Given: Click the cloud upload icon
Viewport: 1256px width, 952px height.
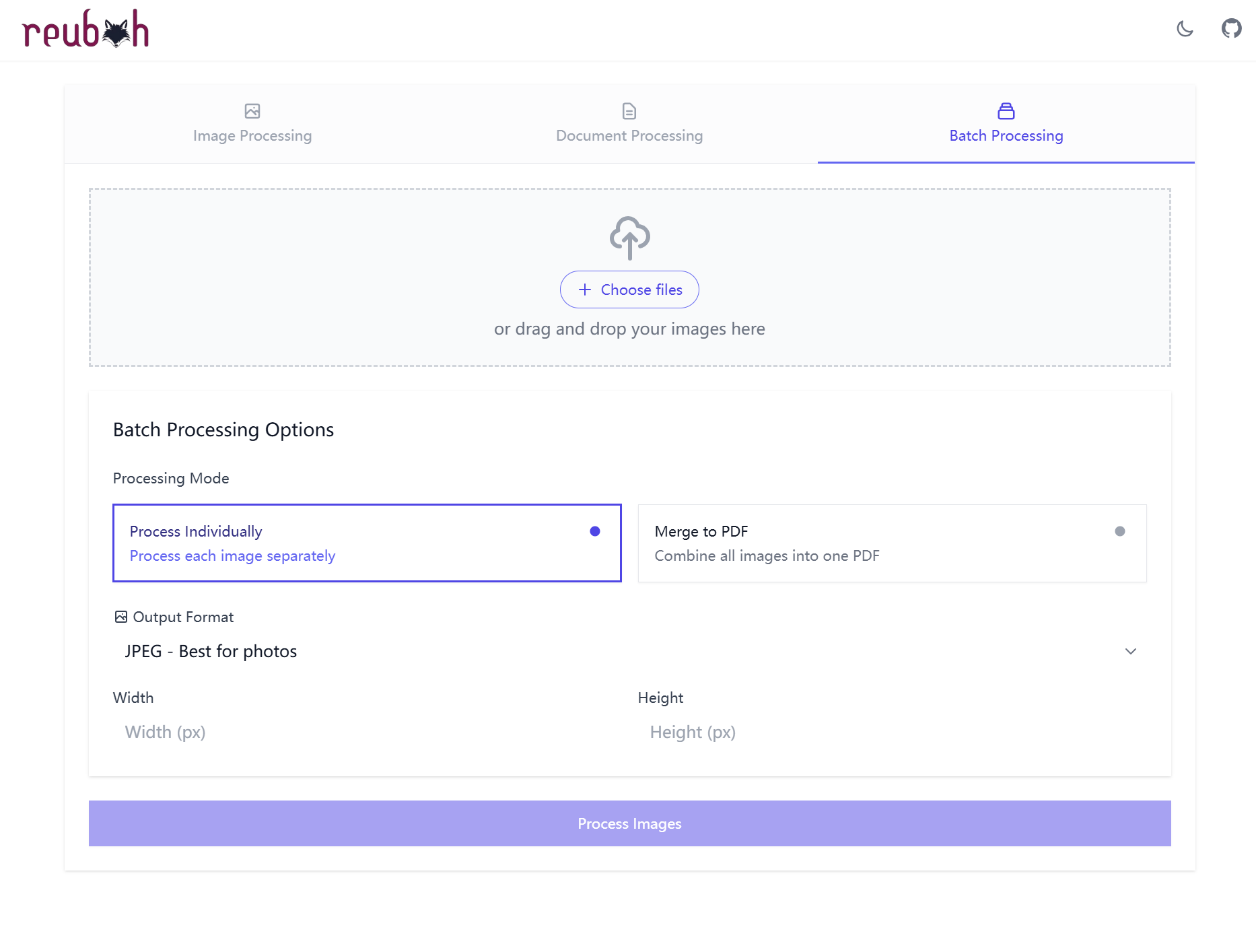Looking at the screenshot, I should pyautogui.click(x=629, y=238).
